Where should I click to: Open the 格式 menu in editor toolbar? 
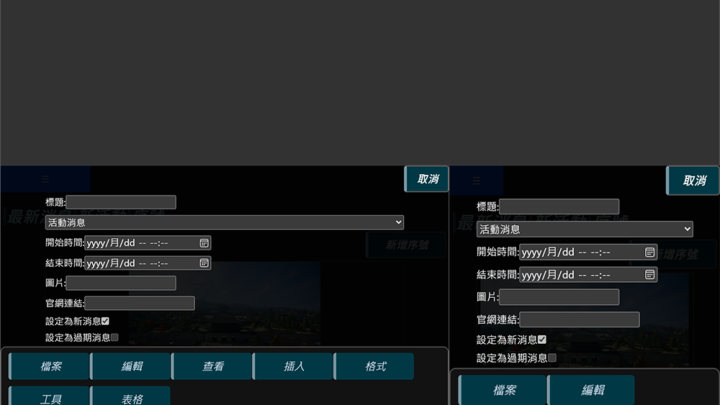[375, 366]
